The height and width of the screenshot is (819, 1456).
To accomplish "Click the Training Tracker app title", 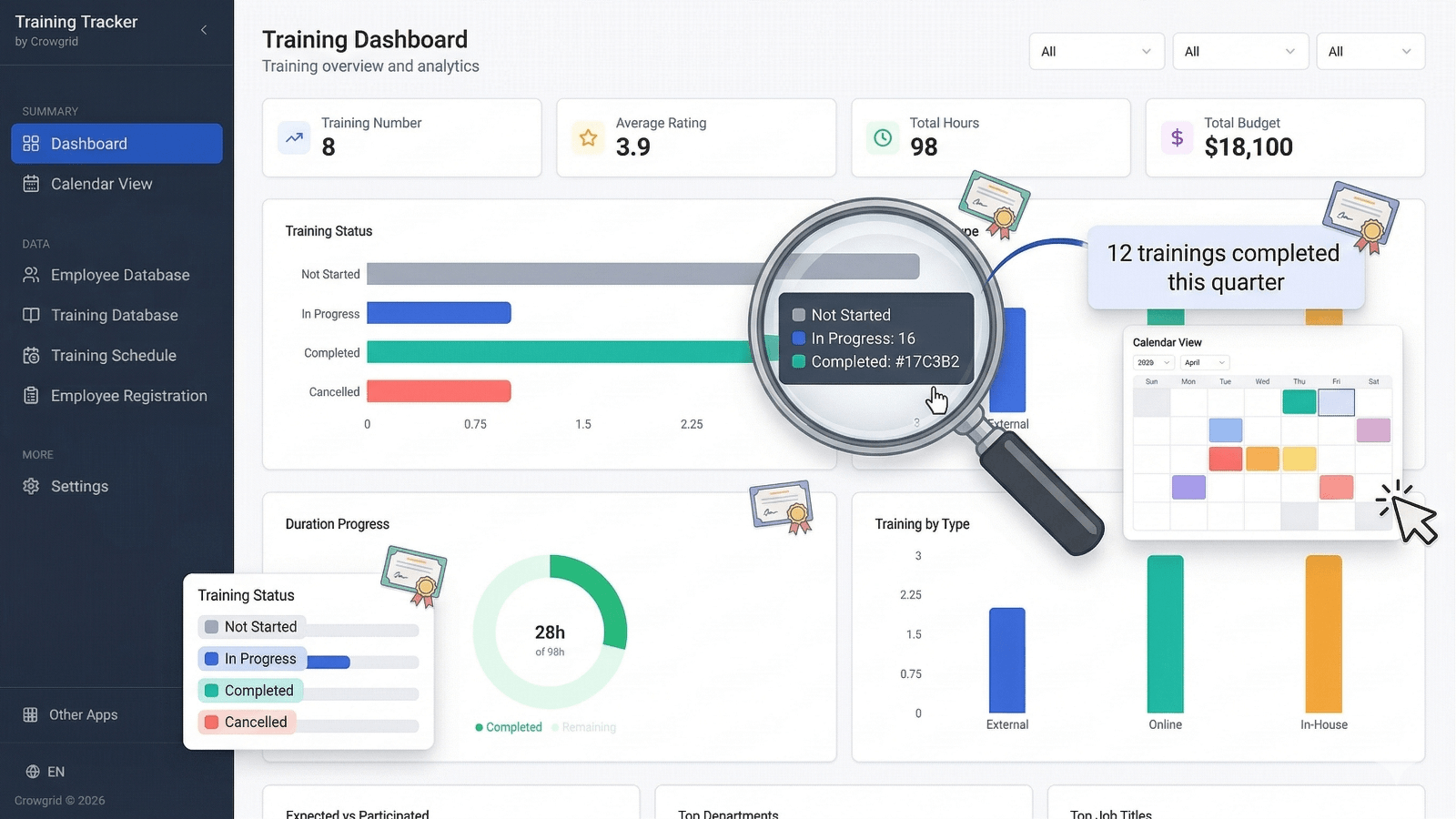I will click(76, 22).
